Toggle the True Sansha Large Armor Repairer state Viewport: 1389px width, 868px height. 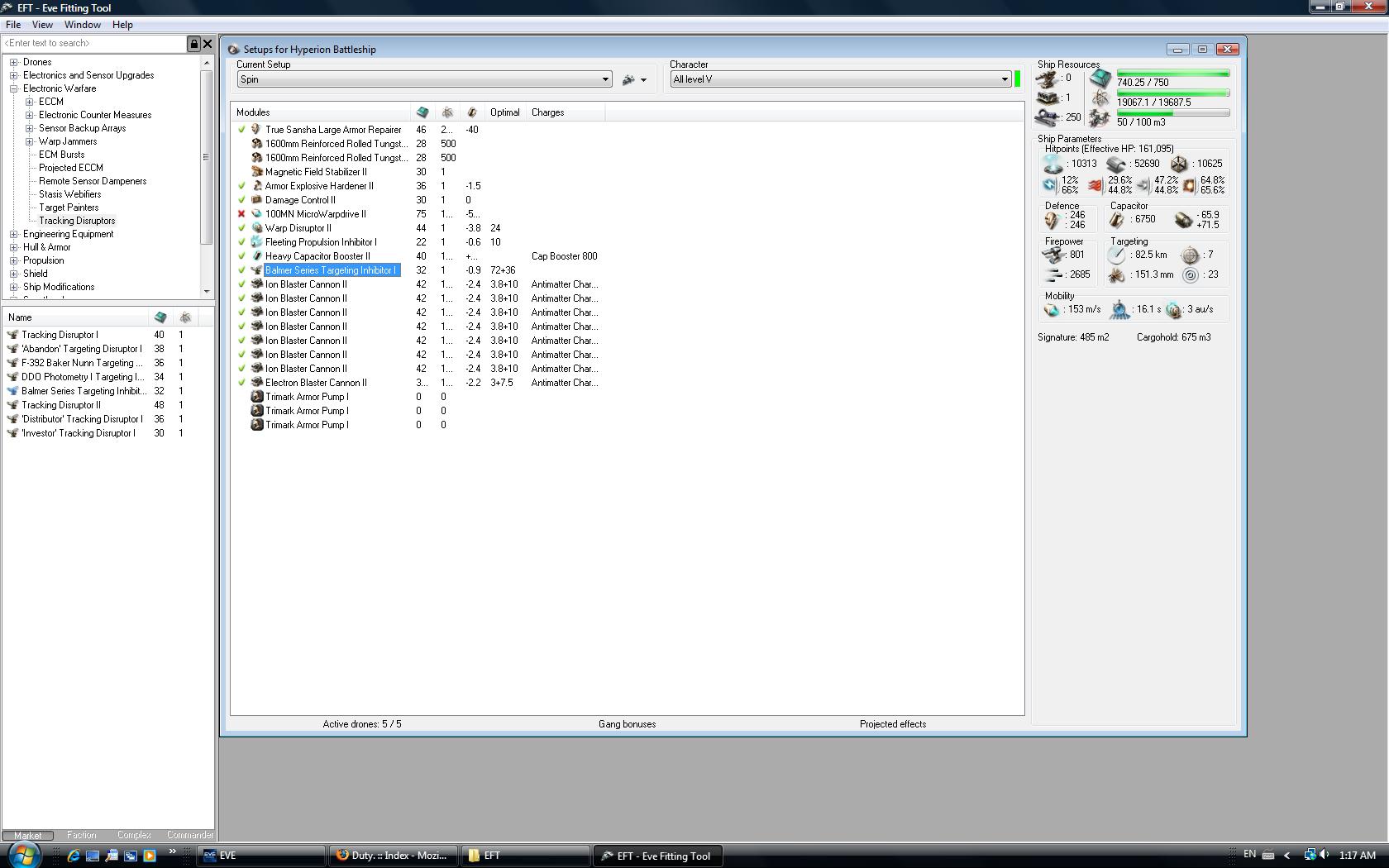coord(241,130)
